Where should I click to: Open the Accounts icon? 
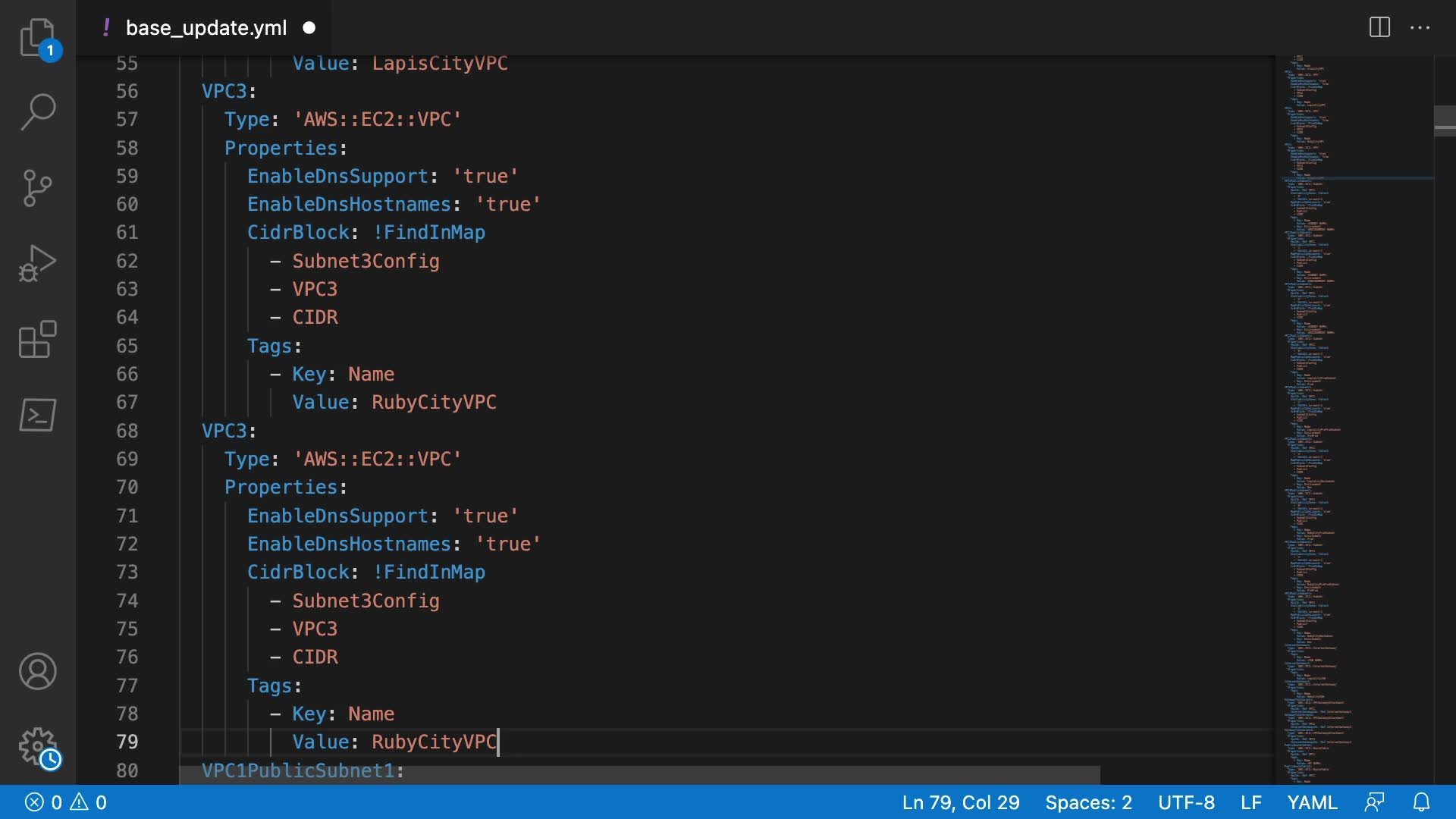37,671
